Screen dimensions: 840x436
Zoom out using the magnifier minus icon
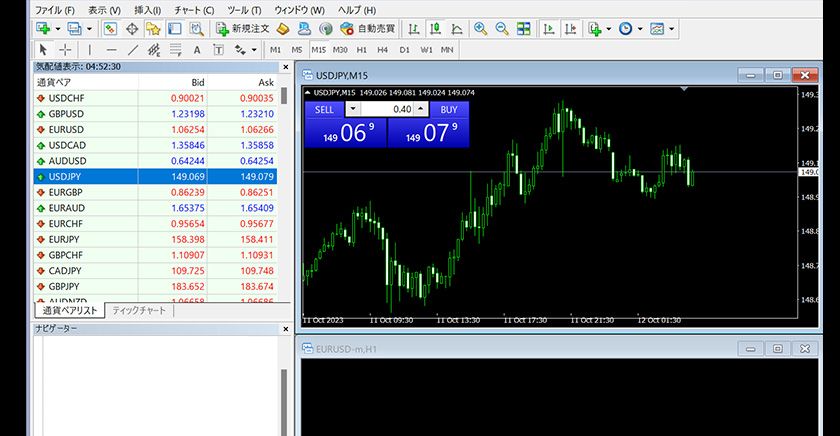coord(502,29)
